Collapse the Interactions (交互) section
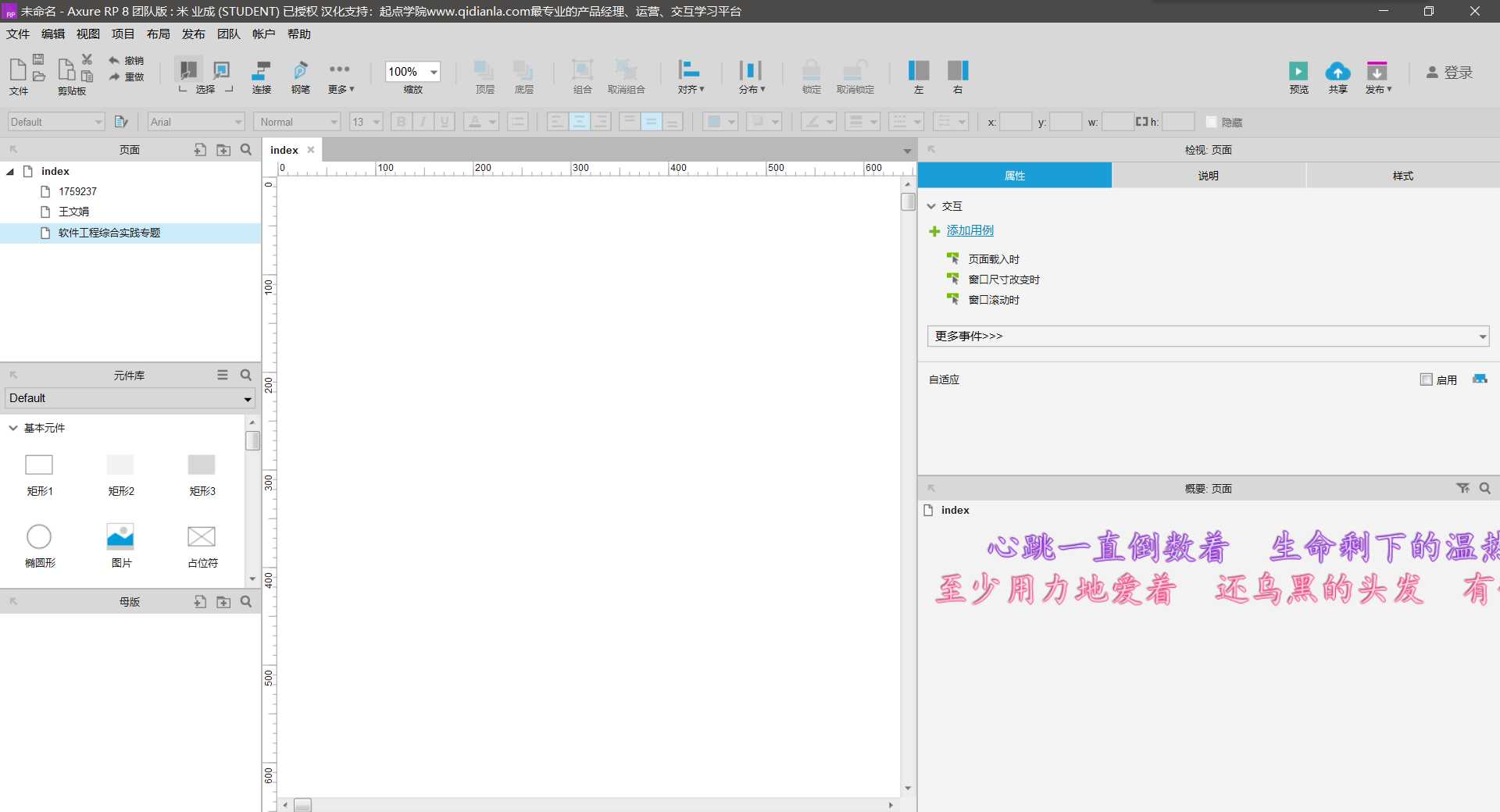The width and height of the screenshot is (1500, 812). pos(931,206)
